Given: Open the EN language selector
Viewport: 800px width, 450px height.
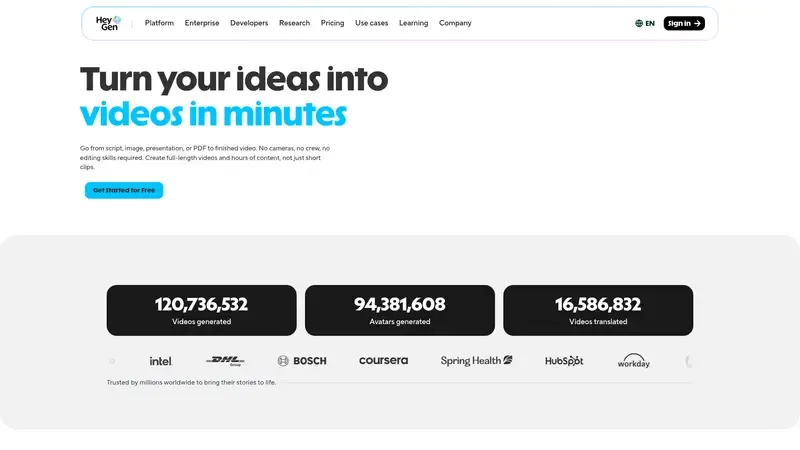Looking at the screenshot, I should [650, 23].
